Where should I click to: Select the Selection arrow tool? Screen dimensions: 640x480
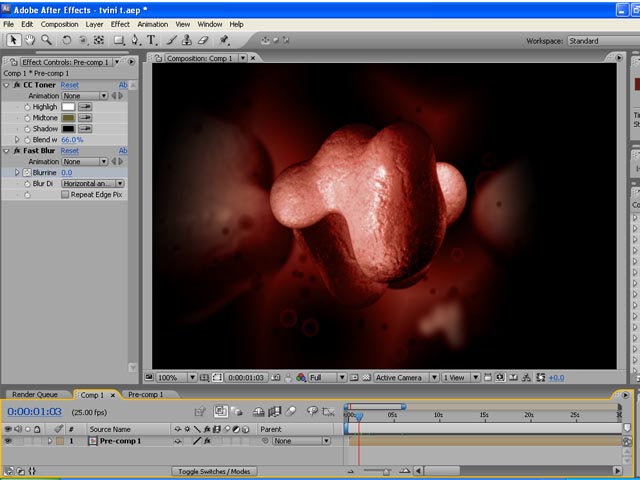point(13,40)
